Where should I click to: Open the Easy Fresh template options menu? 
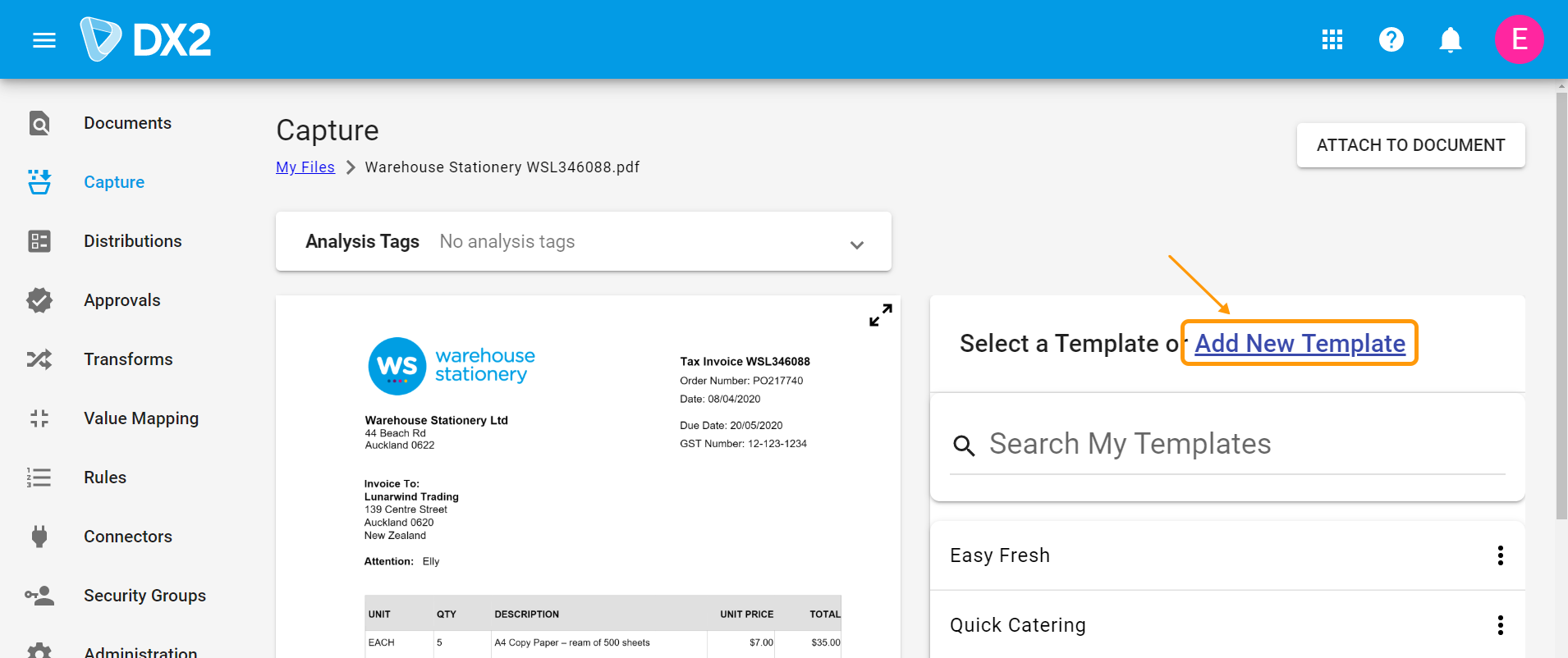[x=1500, y=555]
